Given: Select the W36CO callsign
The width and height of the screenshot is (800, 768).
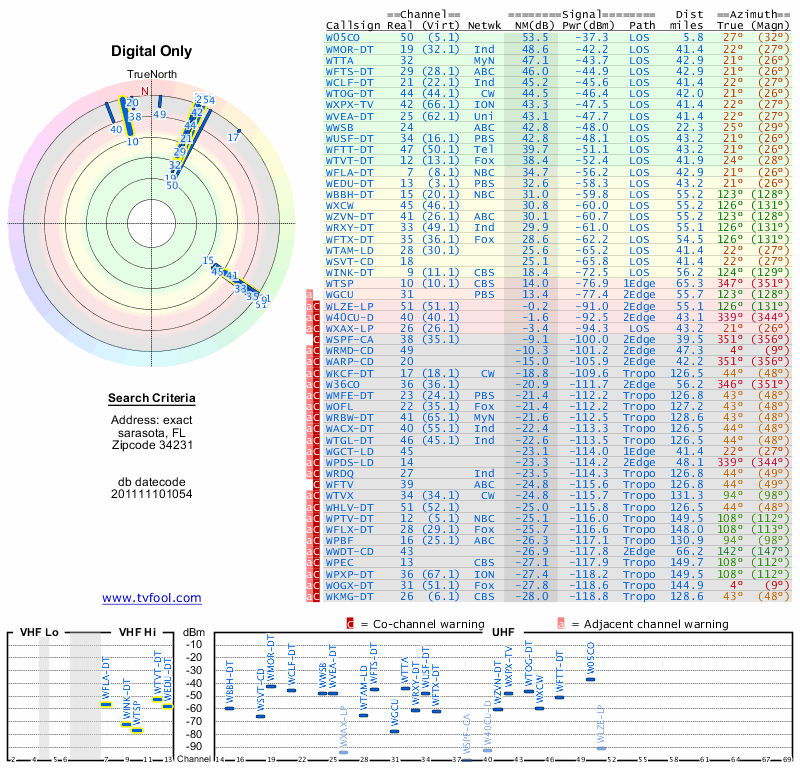Looking at the screenshot, I should [x=343, y=384].
